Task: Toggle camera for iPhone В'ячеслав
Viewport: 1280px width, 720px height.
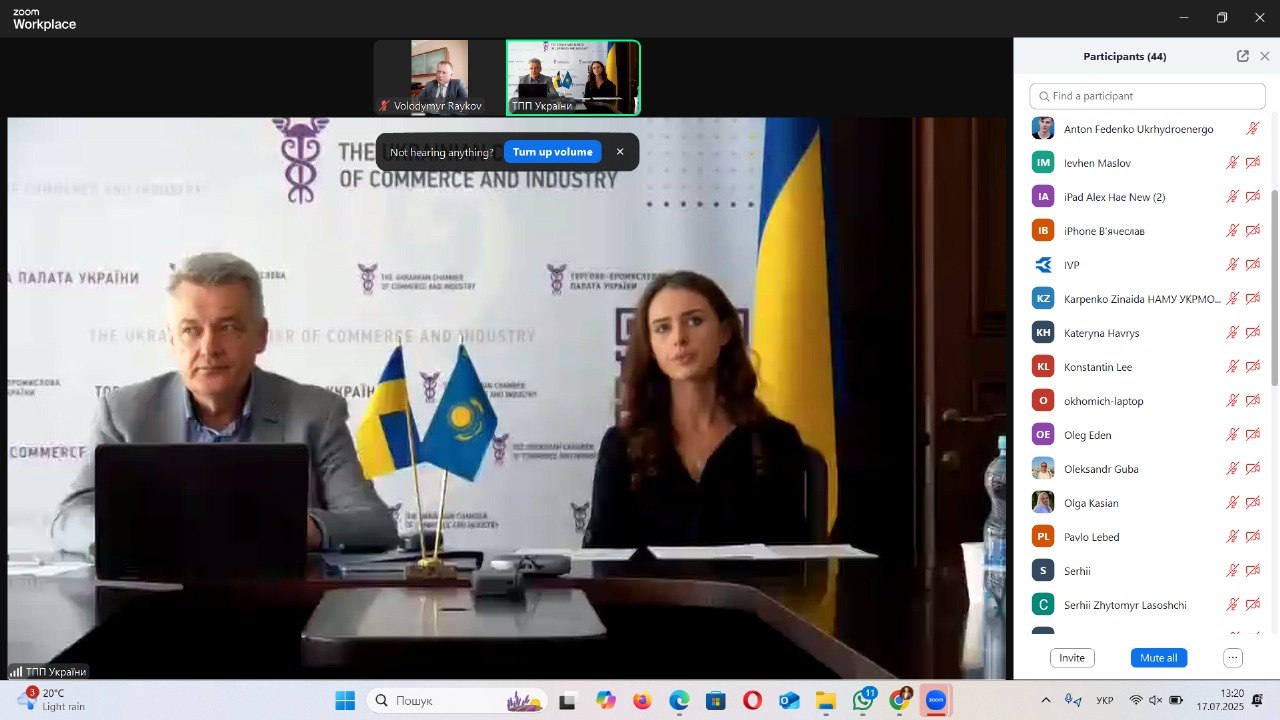Action: coord(1253,231)
